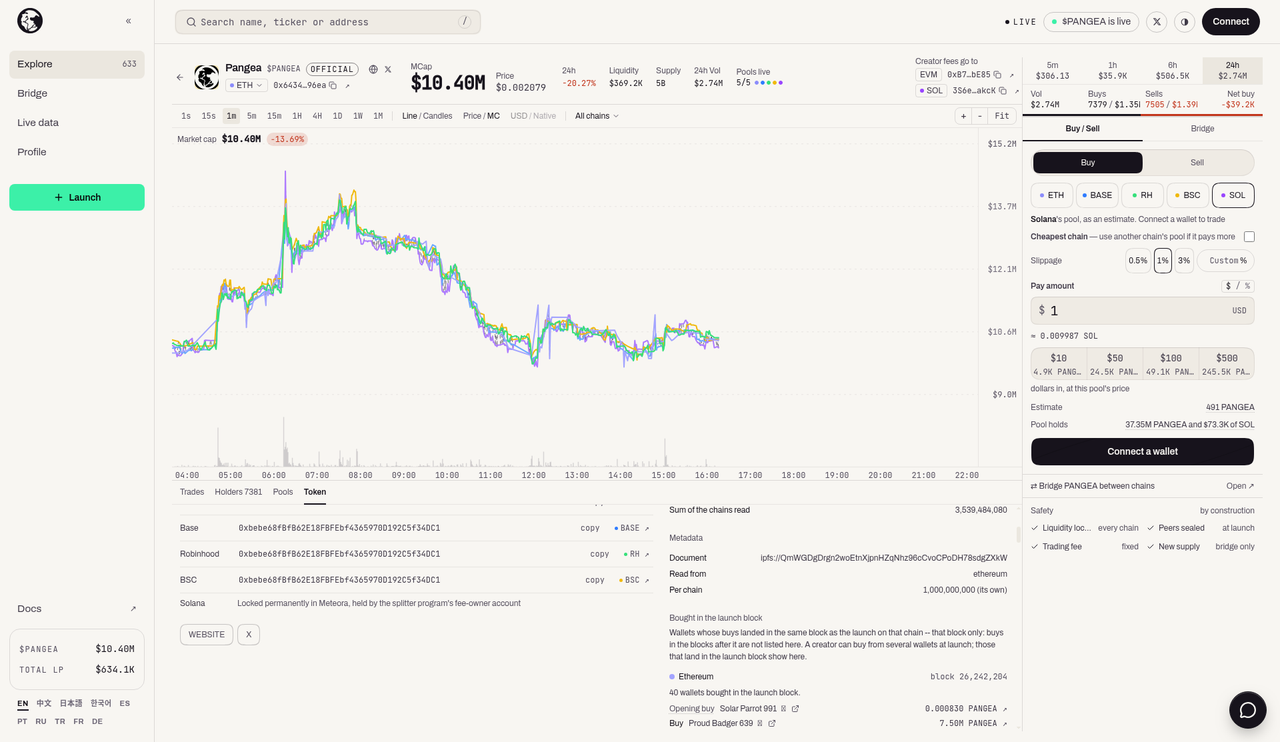The width and height of the screenshot is (1280, 742).
Task: Open the 7.50M PANGEA transaction arrow
Action: tap(1004, 723)
